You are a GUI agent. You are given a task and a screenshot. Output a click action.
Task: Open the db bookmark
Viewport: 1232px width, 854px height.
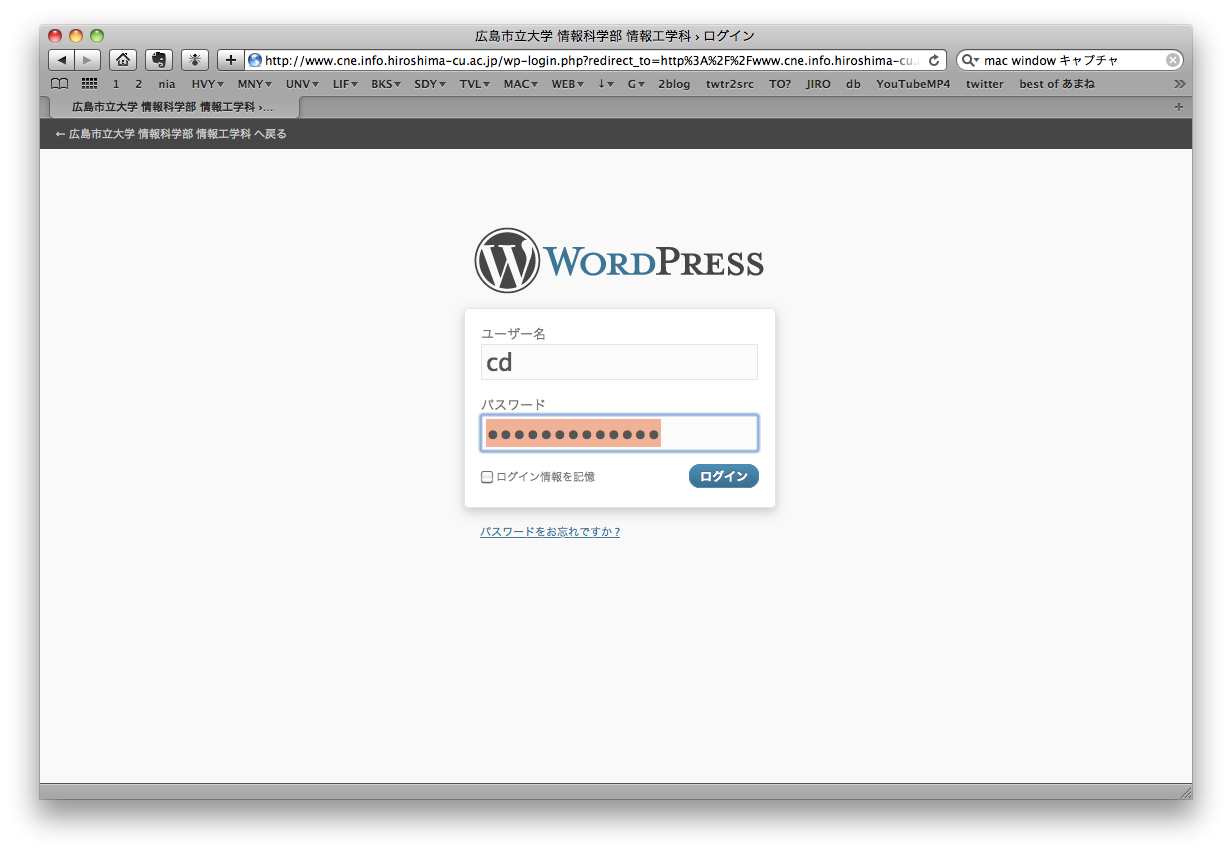853,84
